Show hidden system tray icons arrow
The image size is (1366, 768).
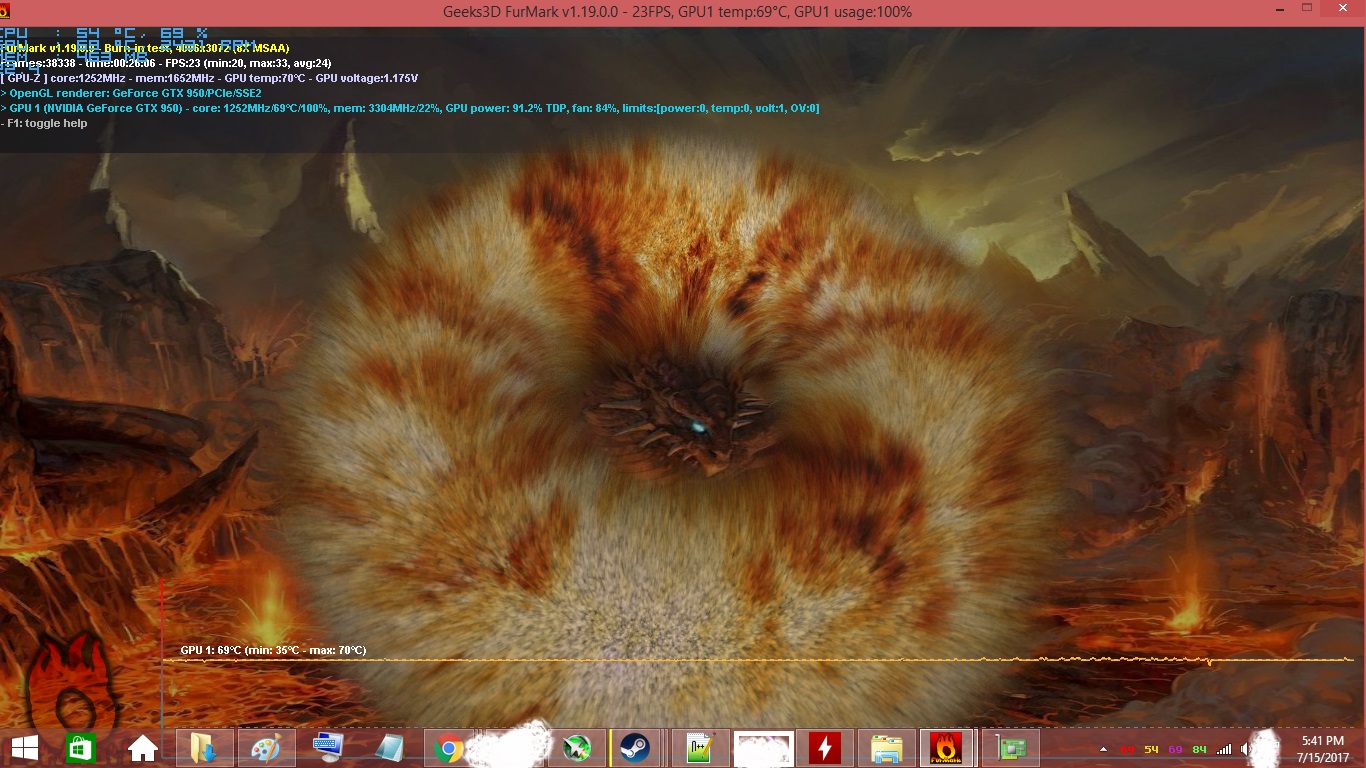pyautogui.click(x=1103, y=749)
